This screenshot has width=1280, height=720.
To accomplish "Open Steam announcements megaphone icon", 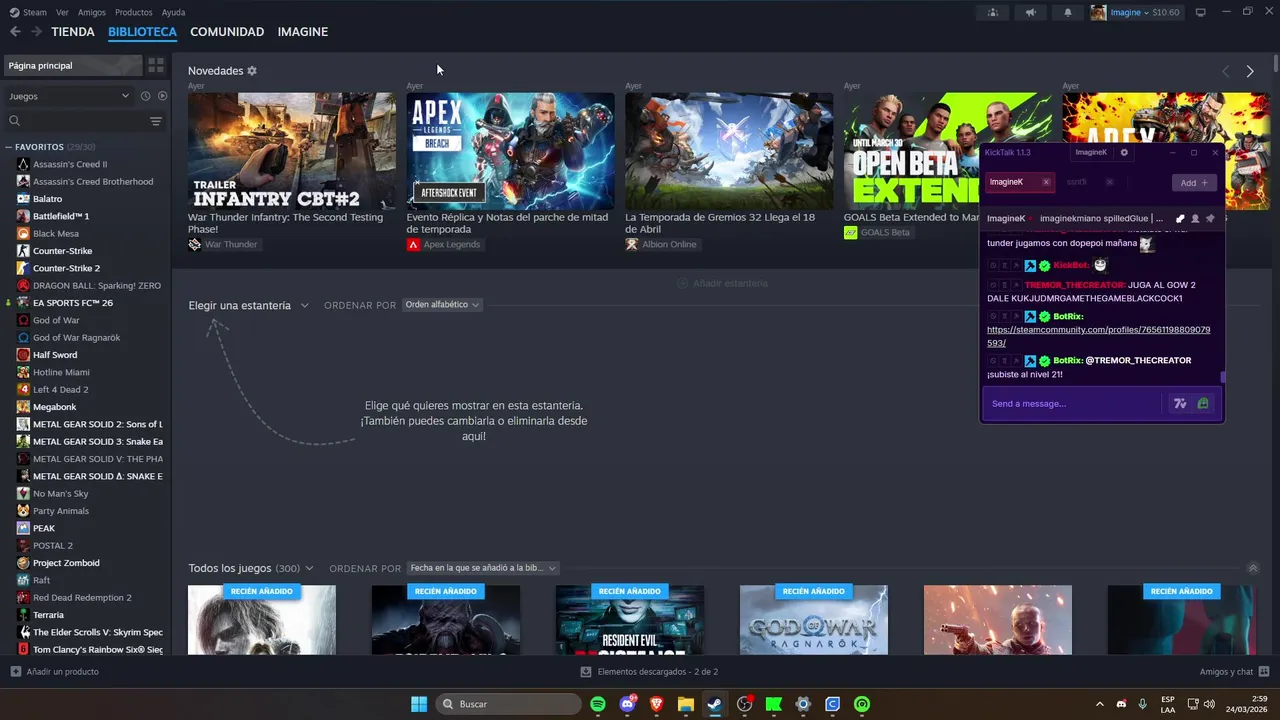I will 1030,13.
